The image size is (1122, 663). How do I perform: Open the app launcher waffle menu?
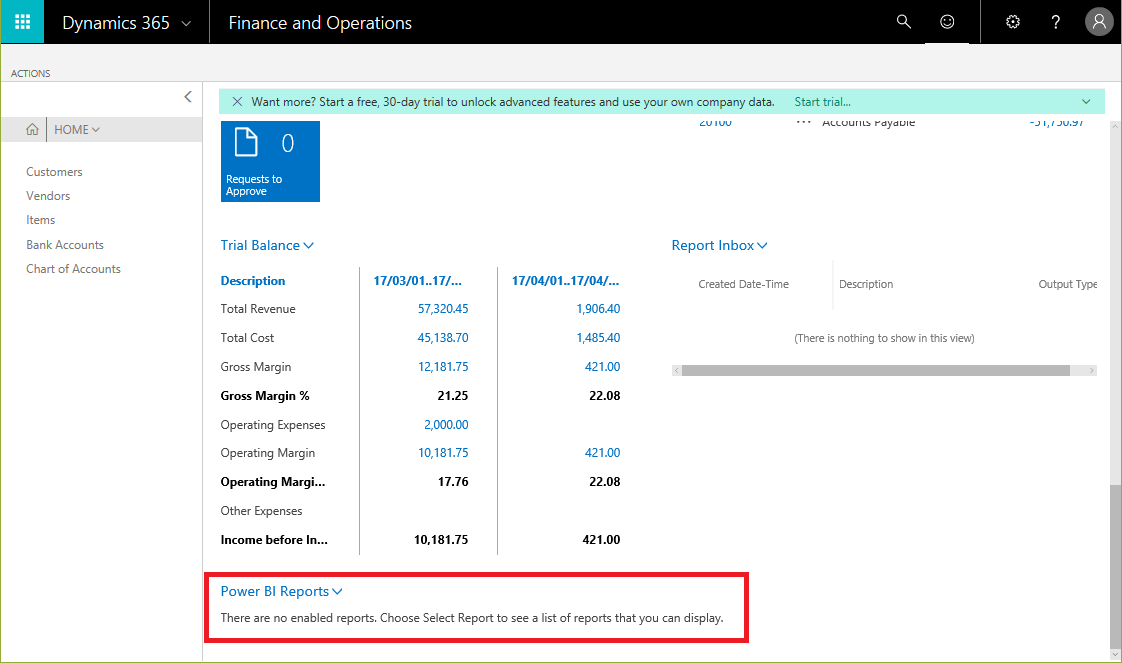(22, 22)
